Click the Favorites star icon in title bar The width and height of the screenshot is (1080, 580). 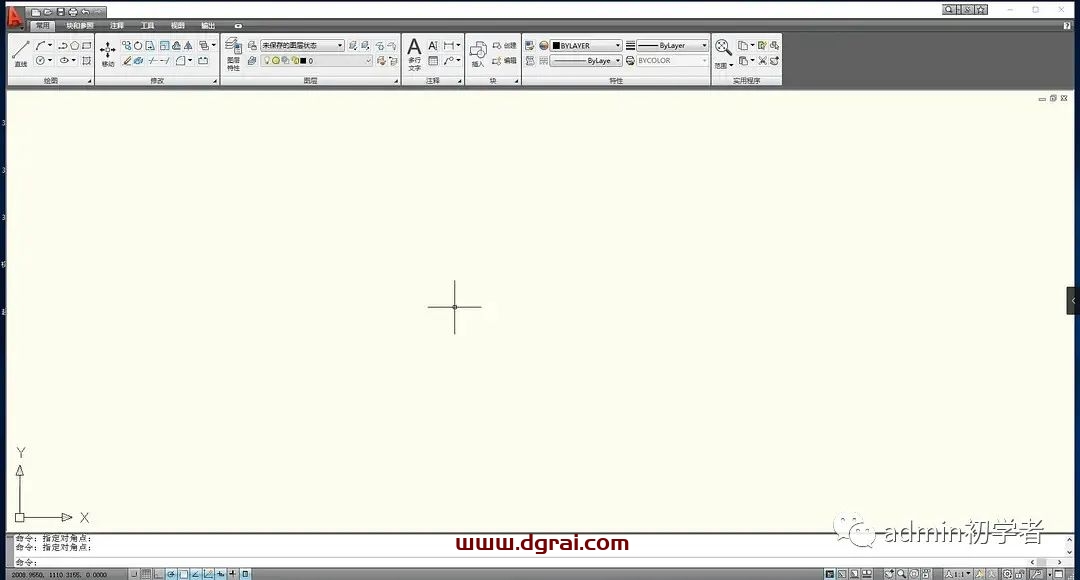(981, 10)
